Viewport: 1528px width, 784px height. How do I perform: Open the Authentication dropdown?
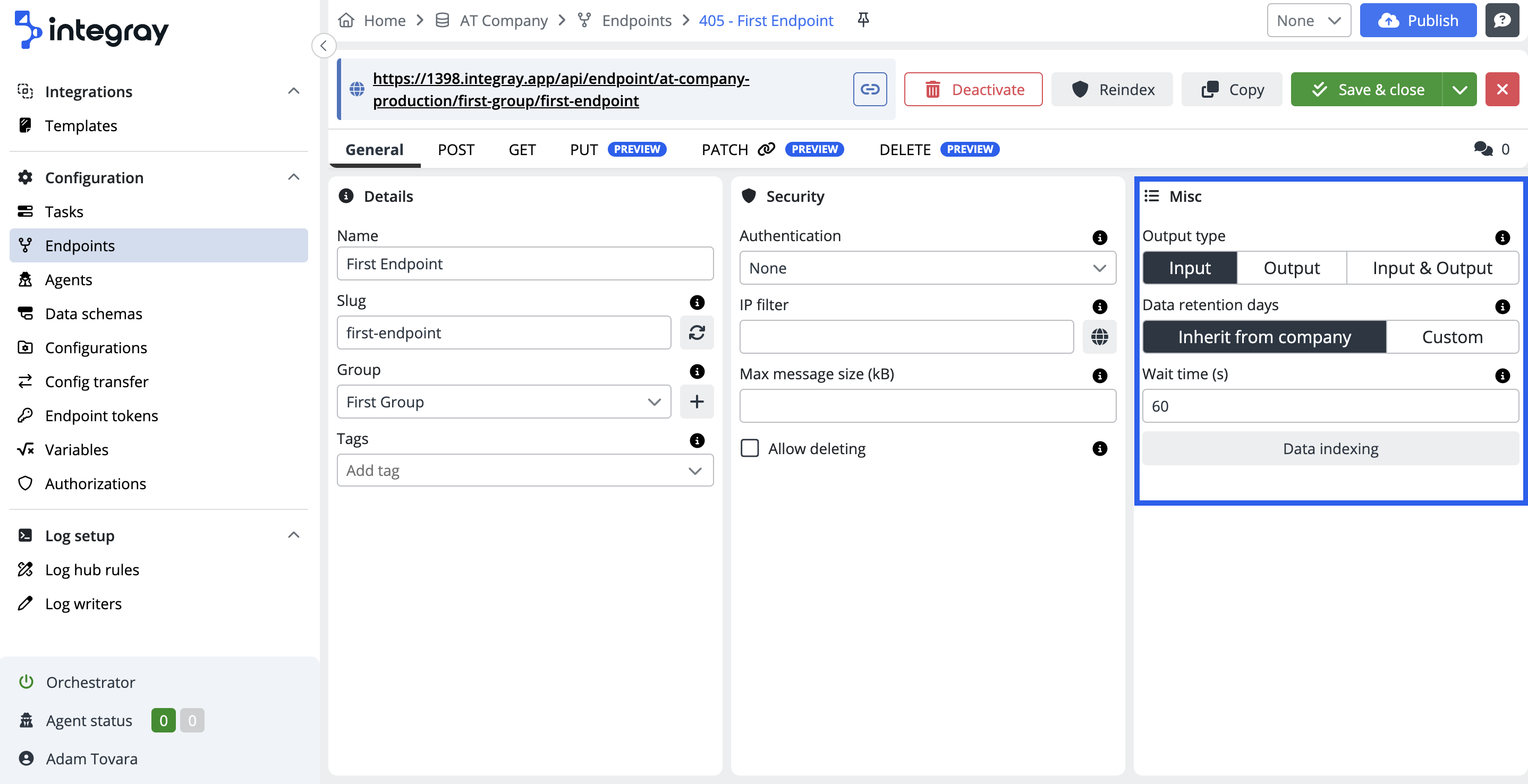(x=927, y=268)
